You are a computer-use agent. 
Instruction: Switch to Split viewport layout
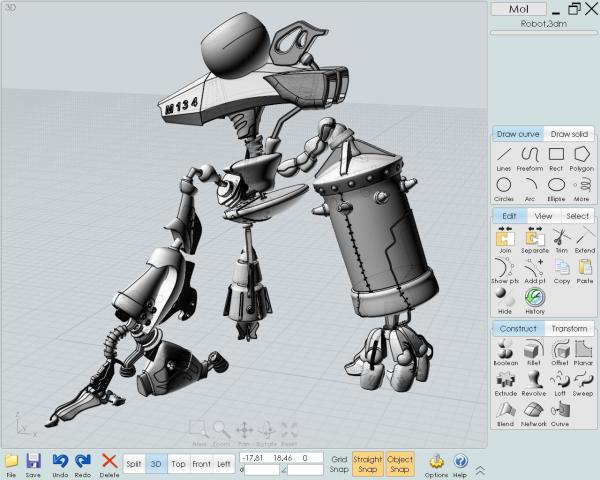(x=134, y=464)
